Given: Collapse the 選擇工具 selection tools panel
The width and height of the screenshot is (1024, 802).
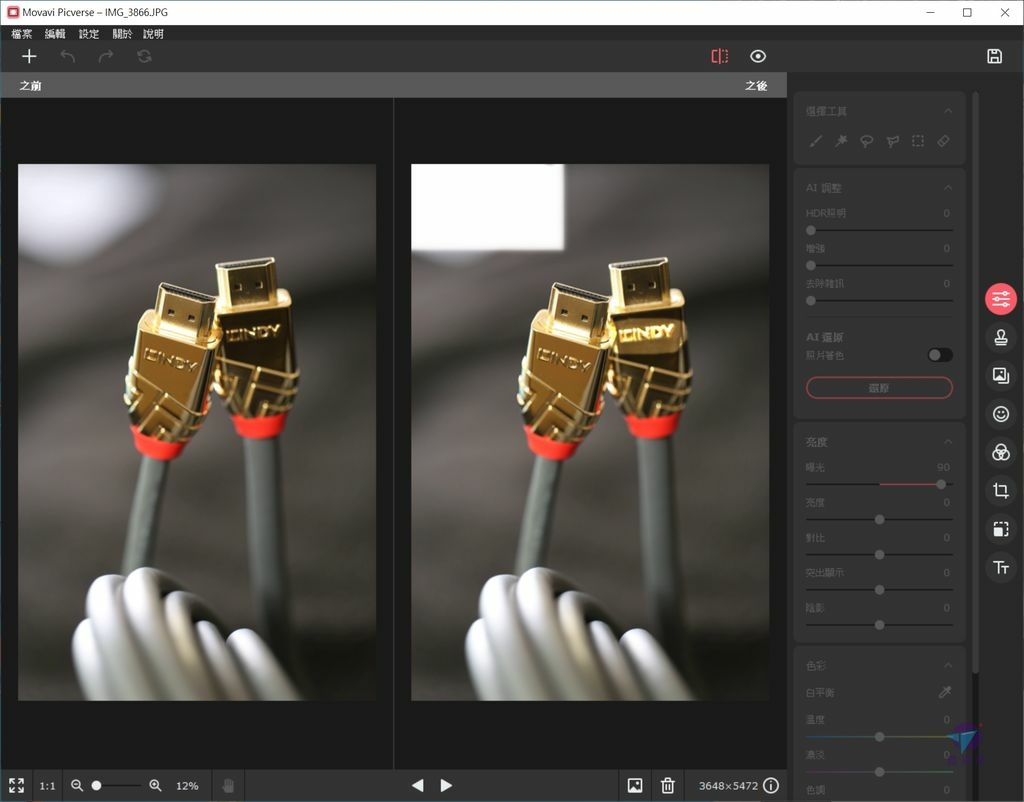Looking at the screenshot, I should click(x=948, y=112).
